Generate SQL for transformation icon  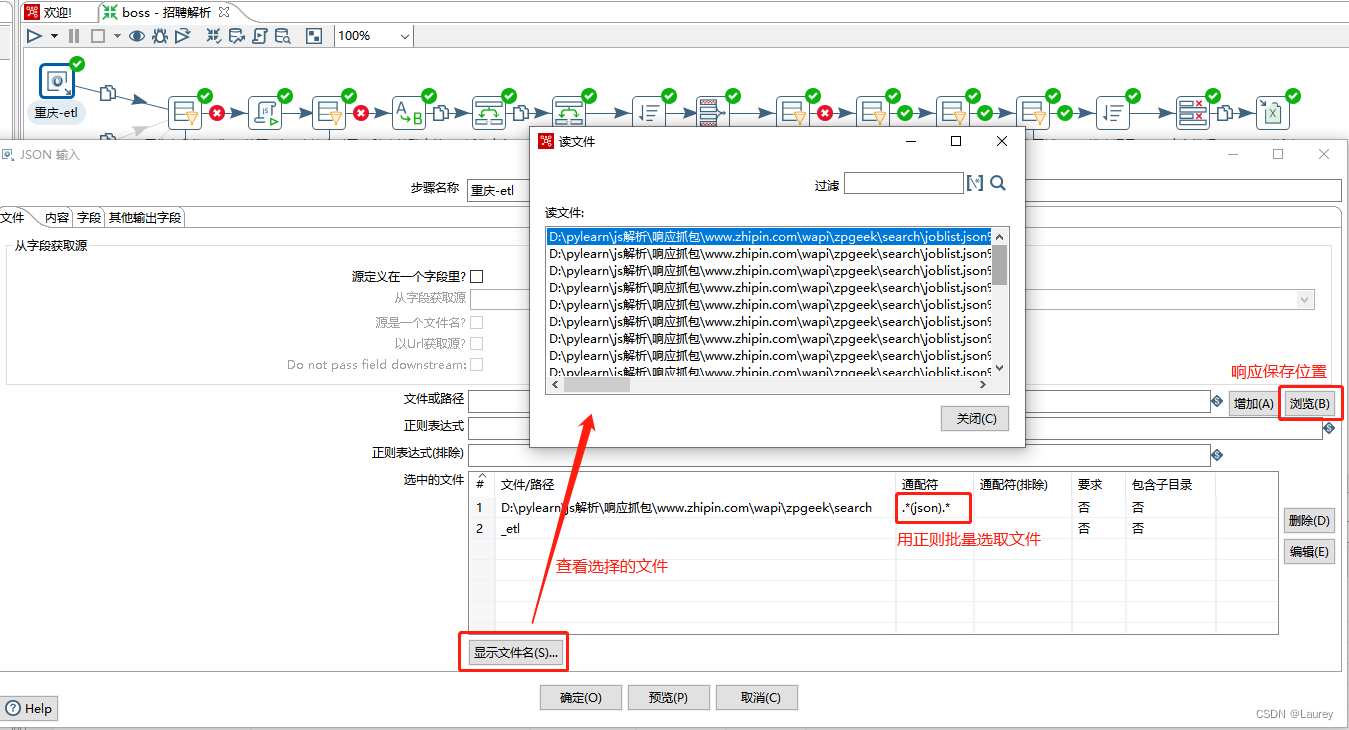pos(260,36)
